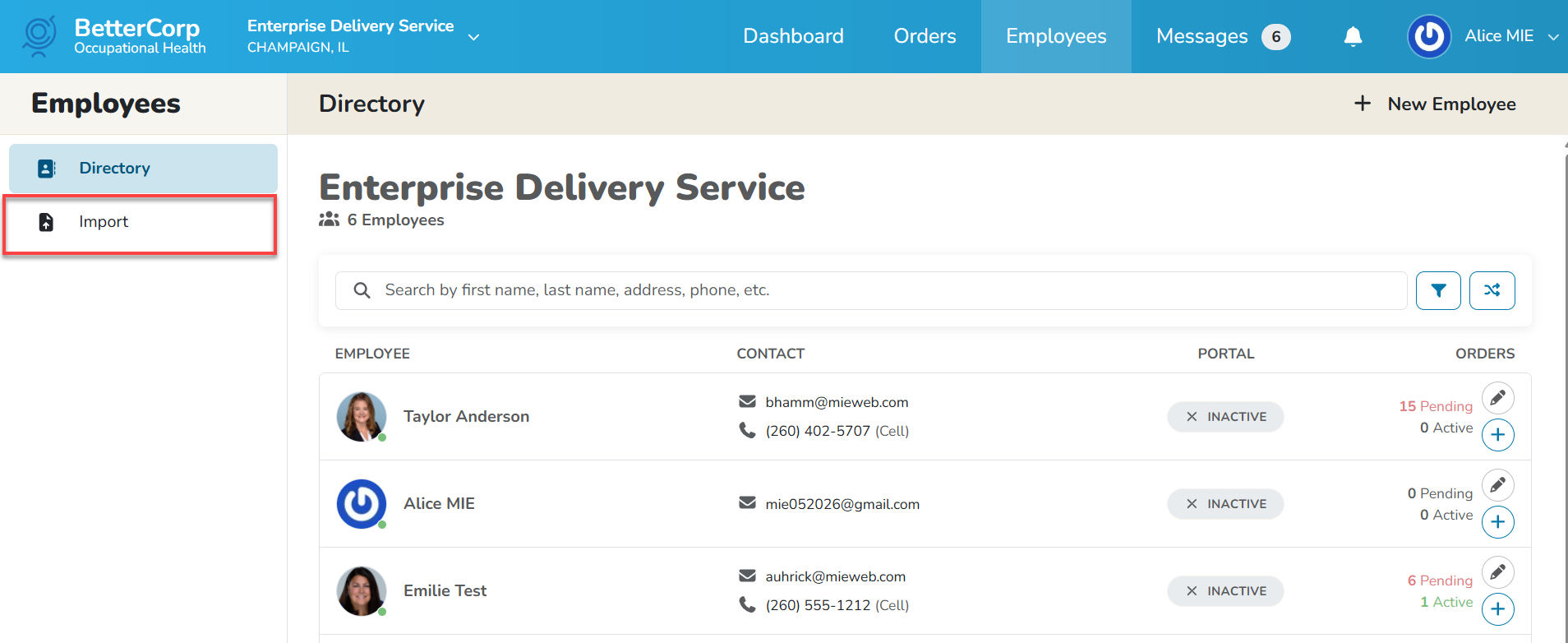Add order for Emilie Test
1568x643 pixels.
[1498, 609]
